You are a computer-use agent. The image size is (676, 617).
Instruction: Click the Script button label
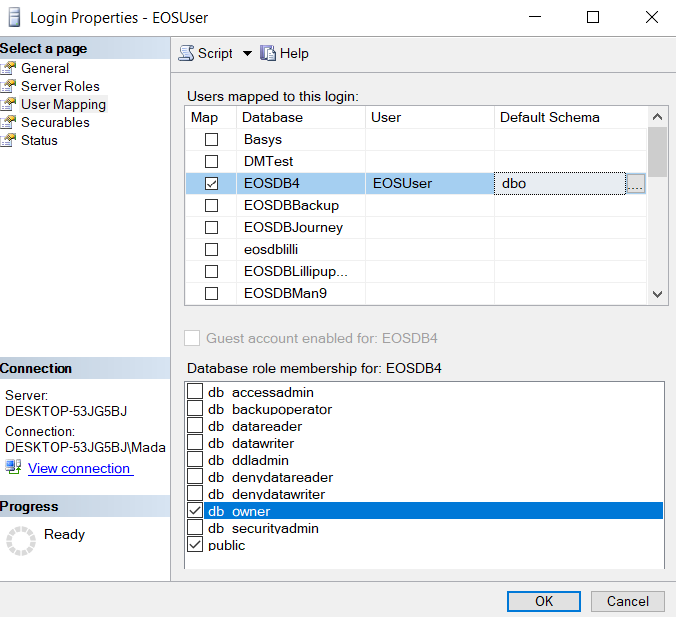215,53
